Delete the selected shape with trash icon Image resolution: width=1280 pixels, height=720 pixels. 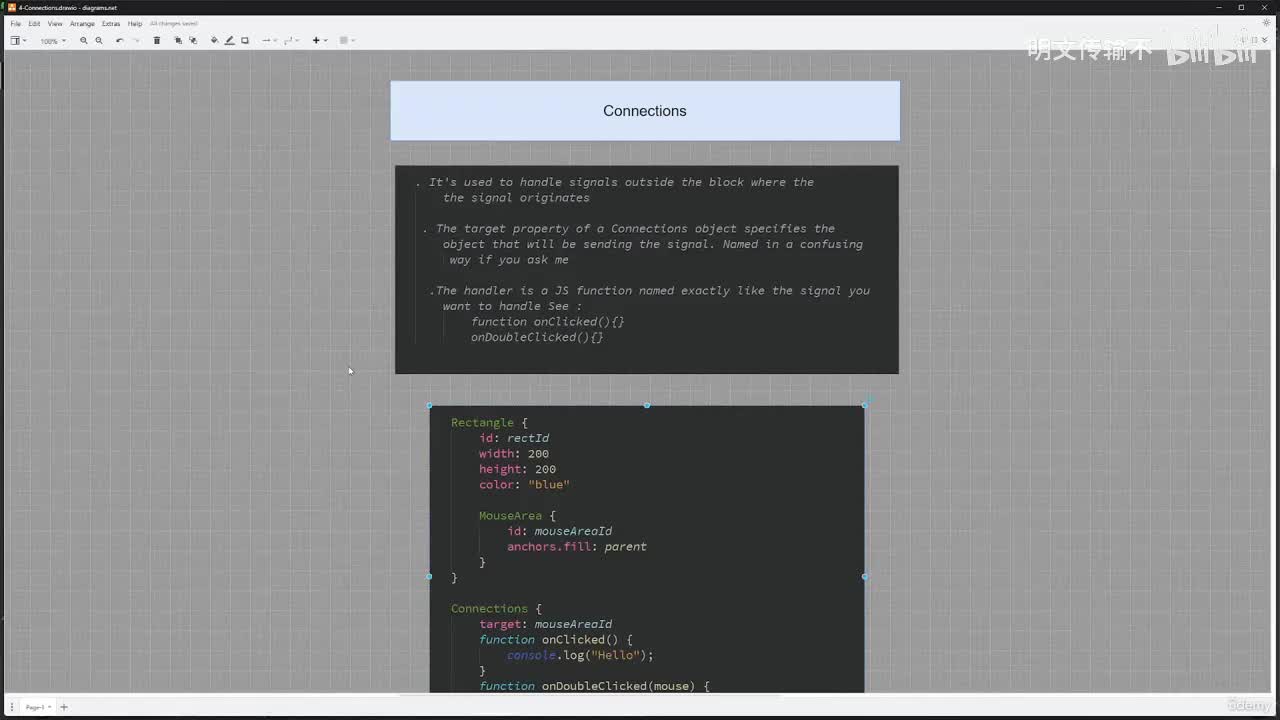[157, 41]
